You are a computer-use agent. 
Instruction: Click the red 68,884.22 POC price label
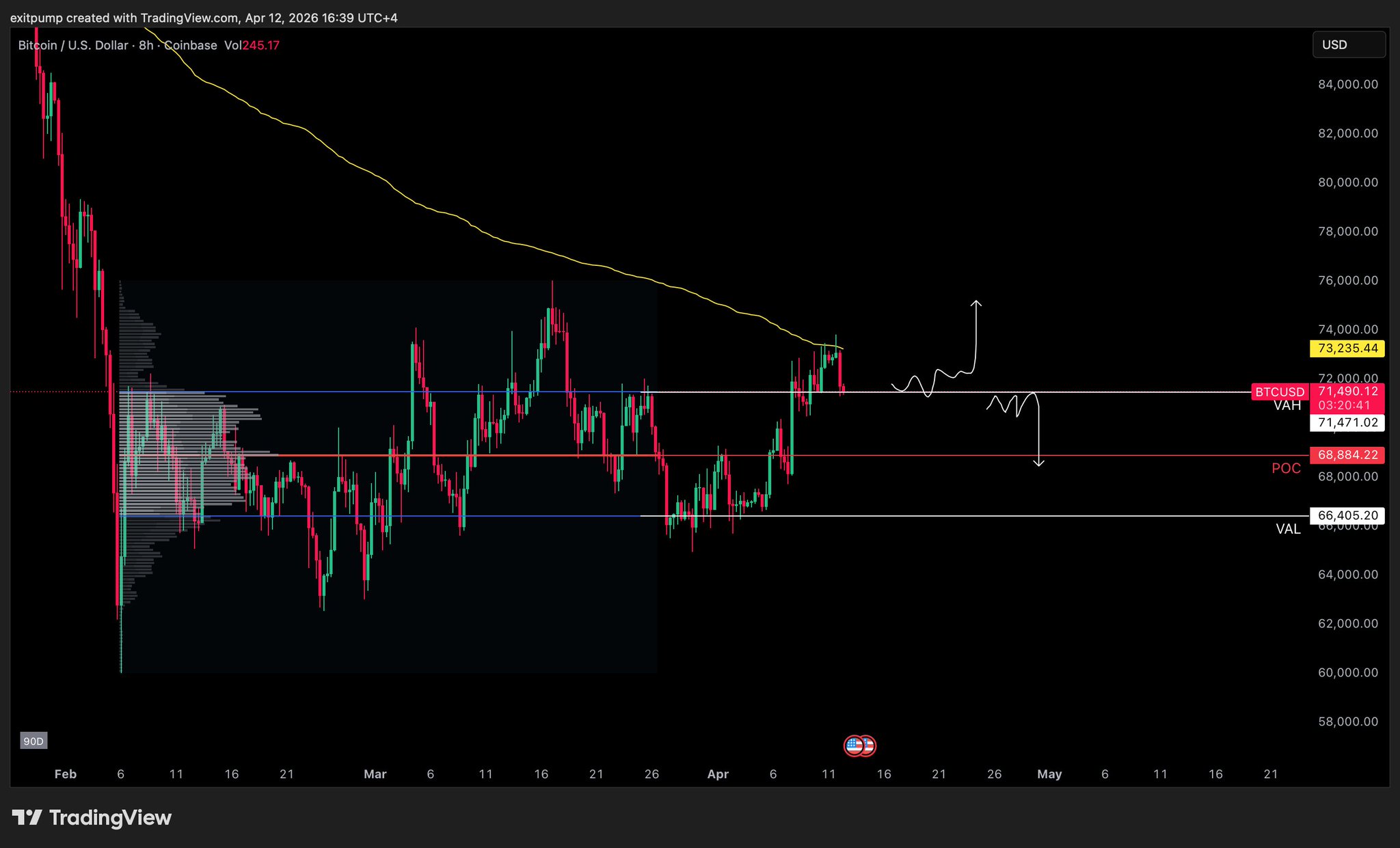coord(1347,455)
